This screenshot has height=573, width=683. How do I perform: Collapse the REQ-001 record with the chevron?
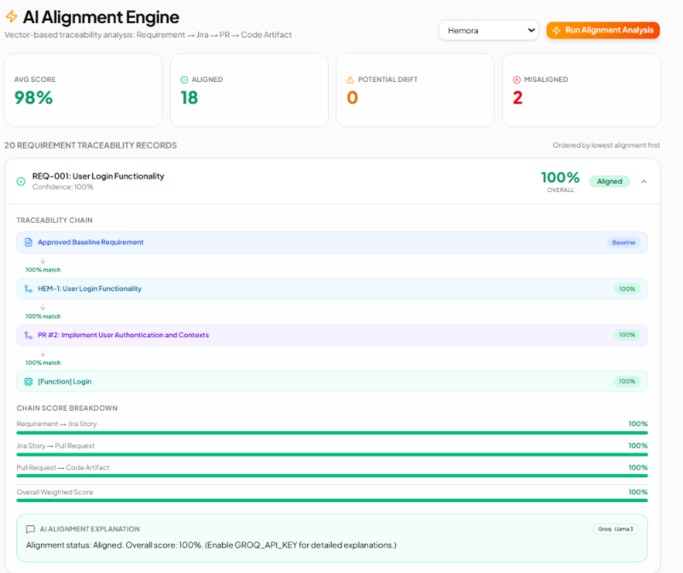point(644,181)
